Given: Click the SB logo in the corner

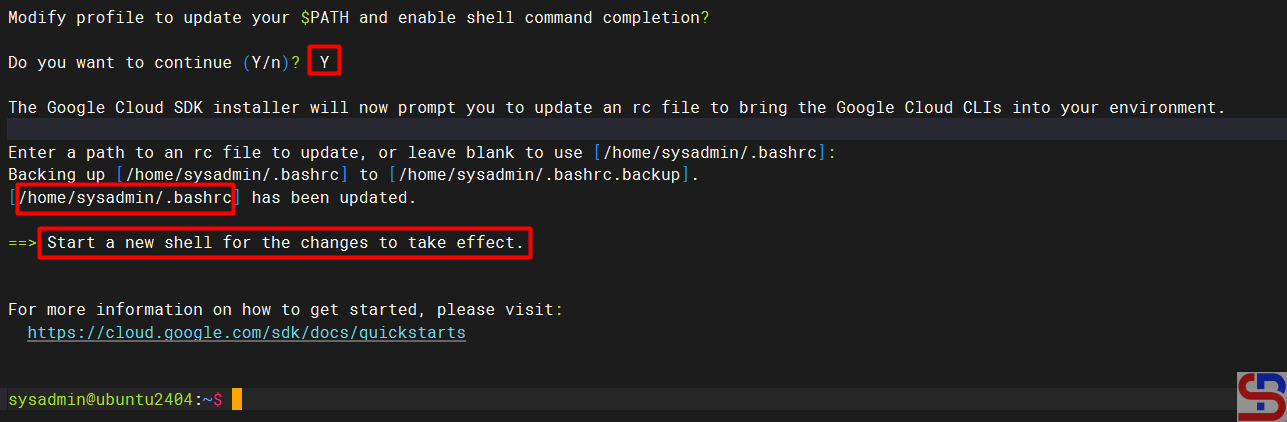Looking at the screenshot, I should [x=1261, y=397].
